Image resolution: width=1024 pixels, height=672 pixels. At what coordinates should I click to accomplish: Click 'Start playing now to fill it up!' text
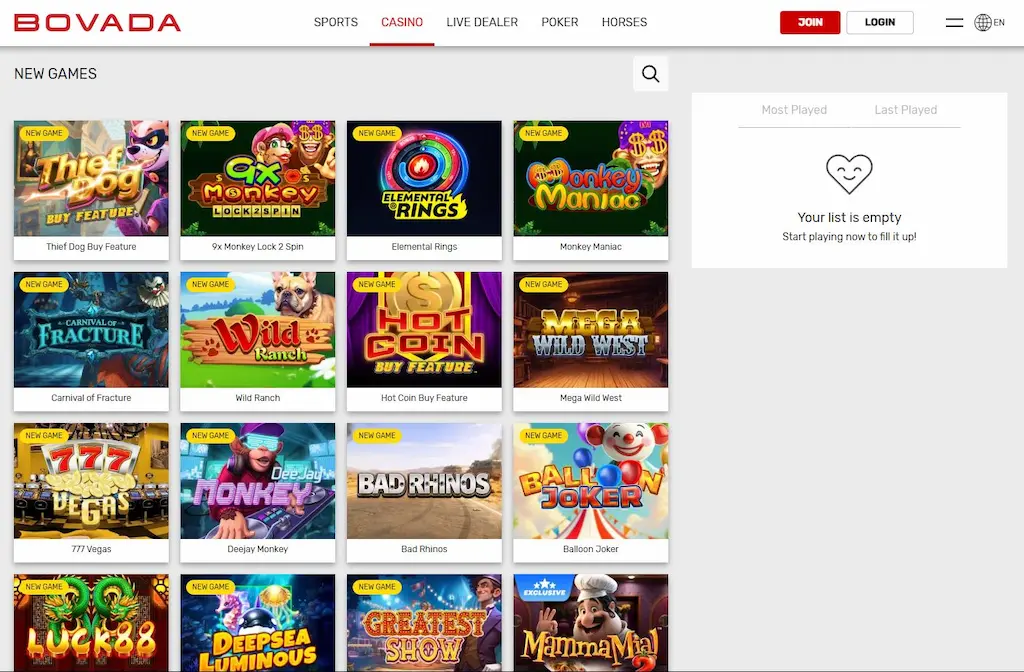pos(849,236)
